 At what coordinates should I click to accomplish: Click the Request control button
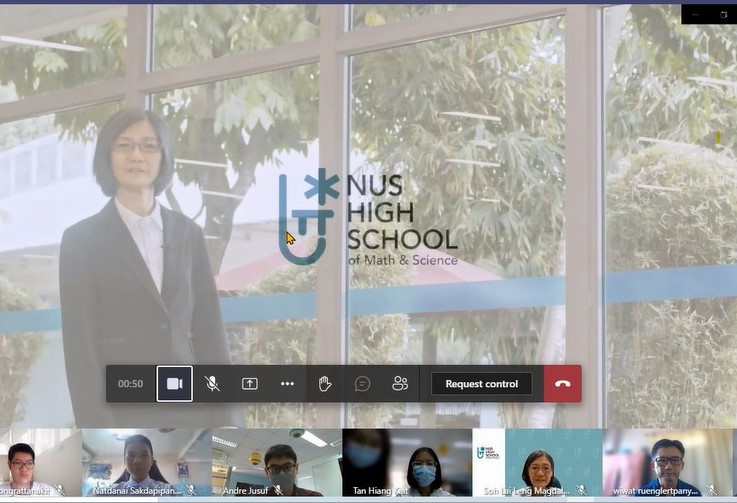482,384
